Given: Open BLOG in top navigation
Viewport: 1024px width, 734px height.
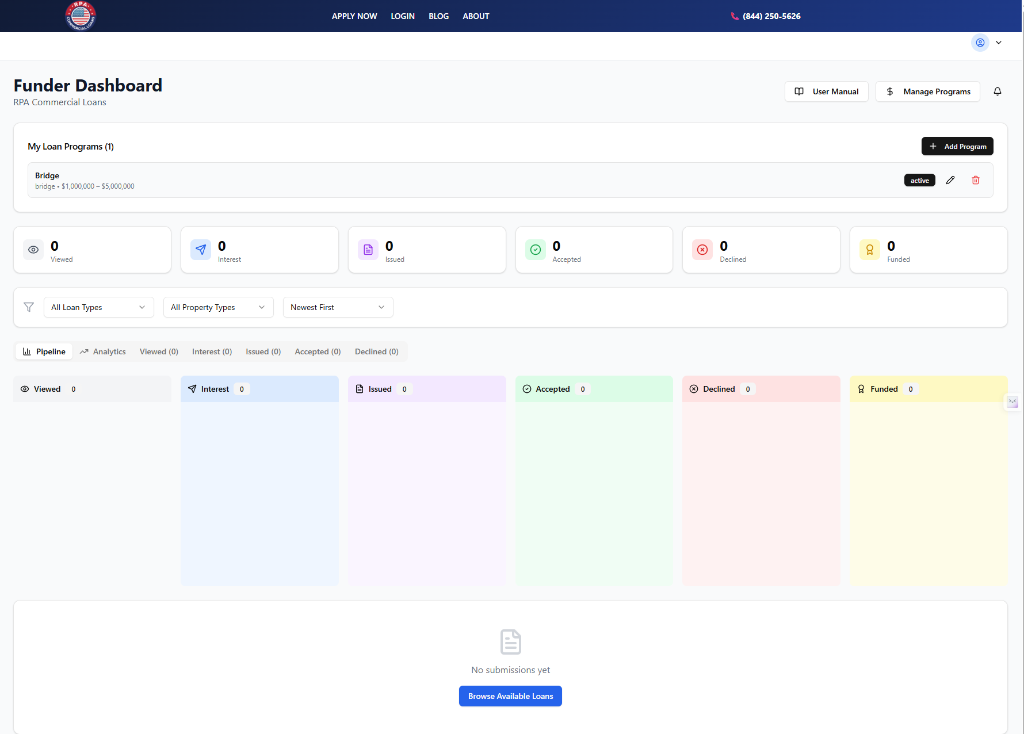Looking at the screenshot, I should click(438, 16).
